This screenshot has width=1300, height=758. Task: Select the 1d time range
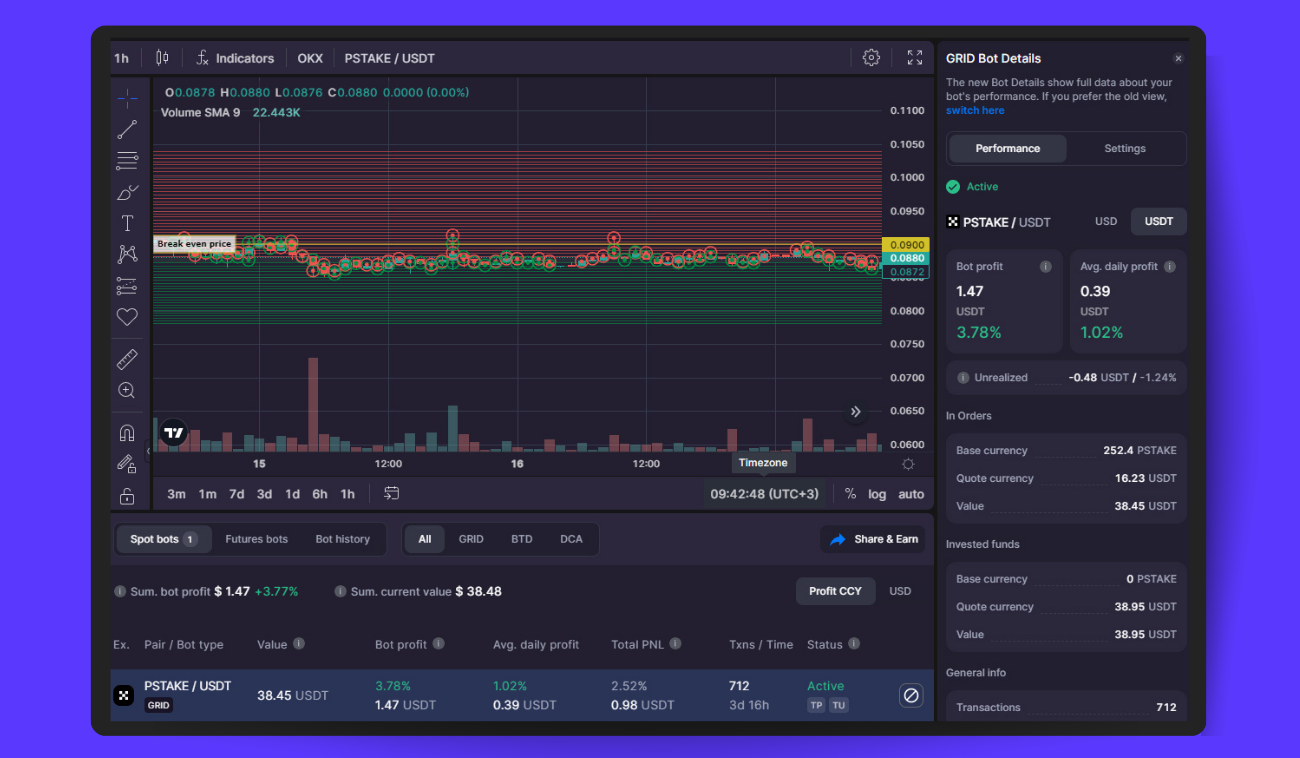292,494
